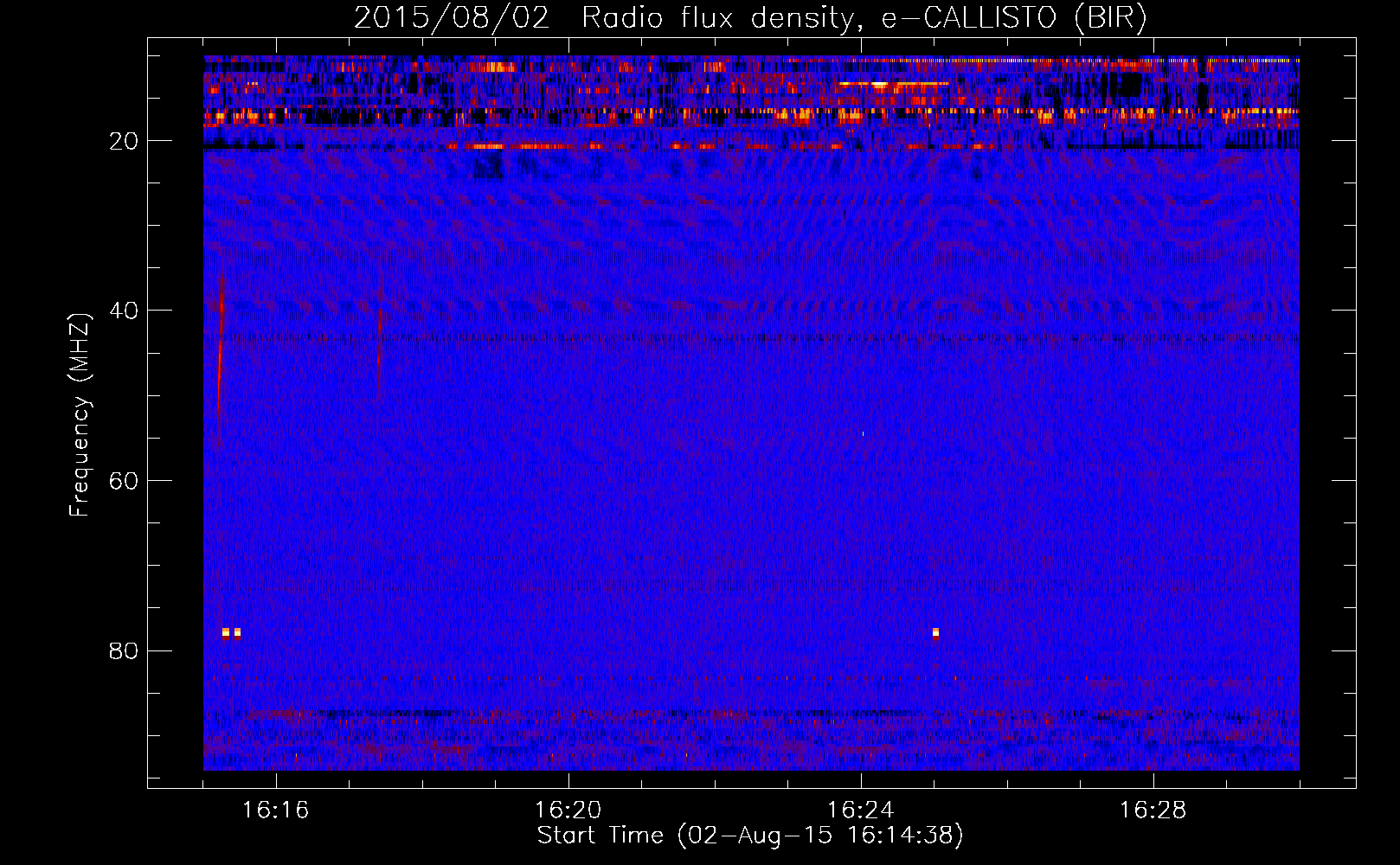This screenshot has width=1400, height=865.
Task: Click the 16:16 time tick label
Action: coord(275,811)
